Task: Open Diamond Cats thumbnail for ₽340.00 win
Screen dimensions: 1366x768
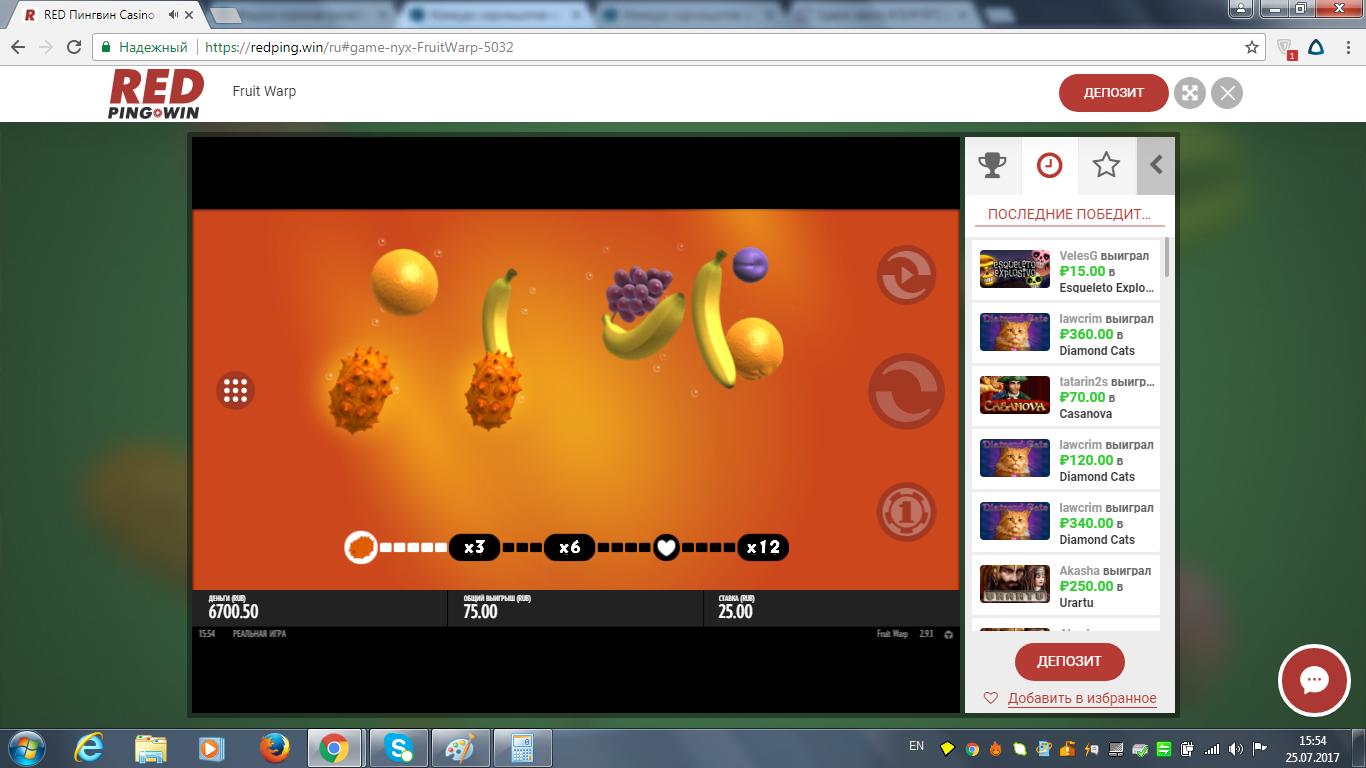Action: 1014,521
